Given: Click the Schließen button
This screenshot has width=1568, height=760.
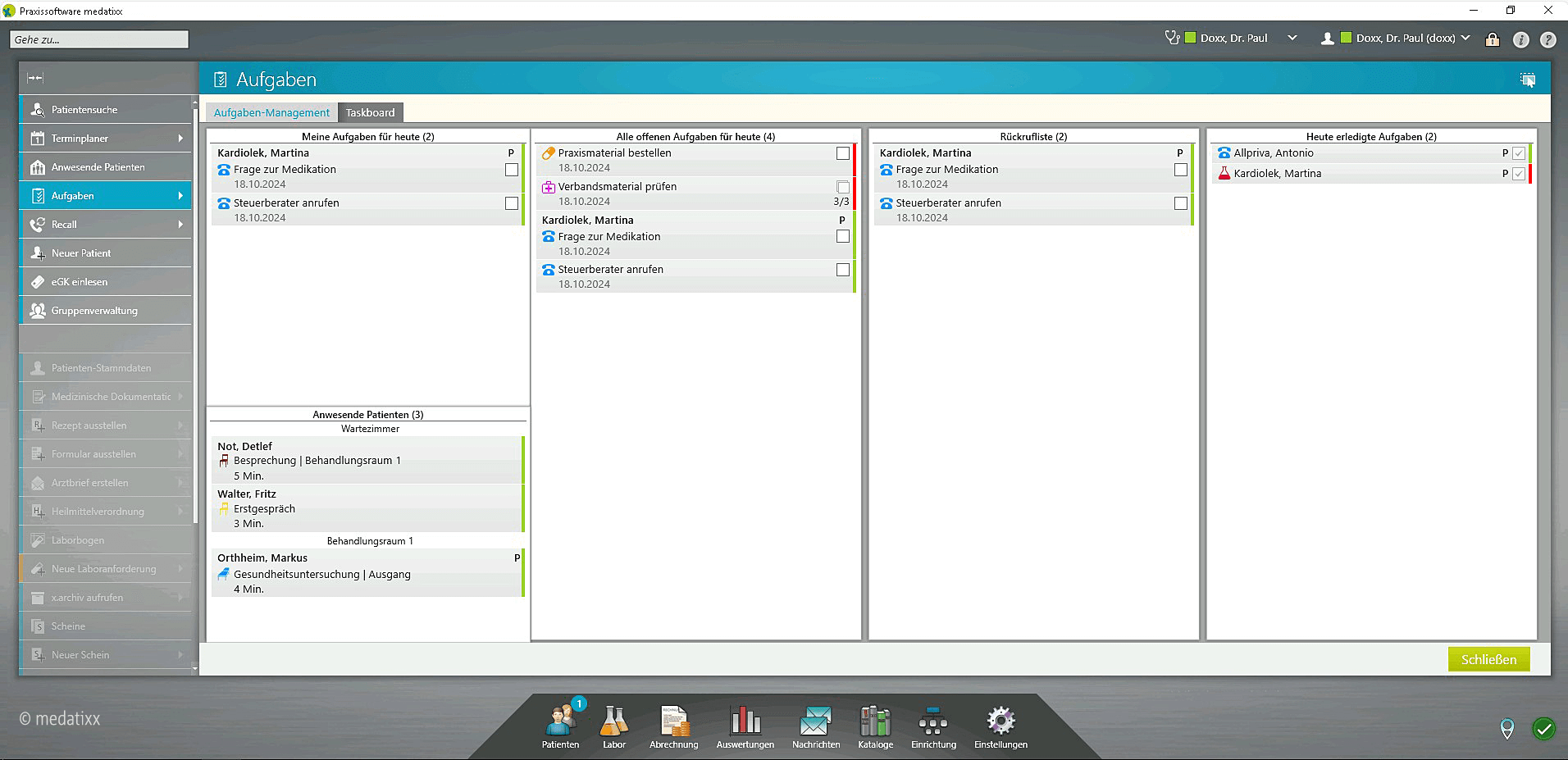Looking at the screenshot, I should (x=1488, y=659).
